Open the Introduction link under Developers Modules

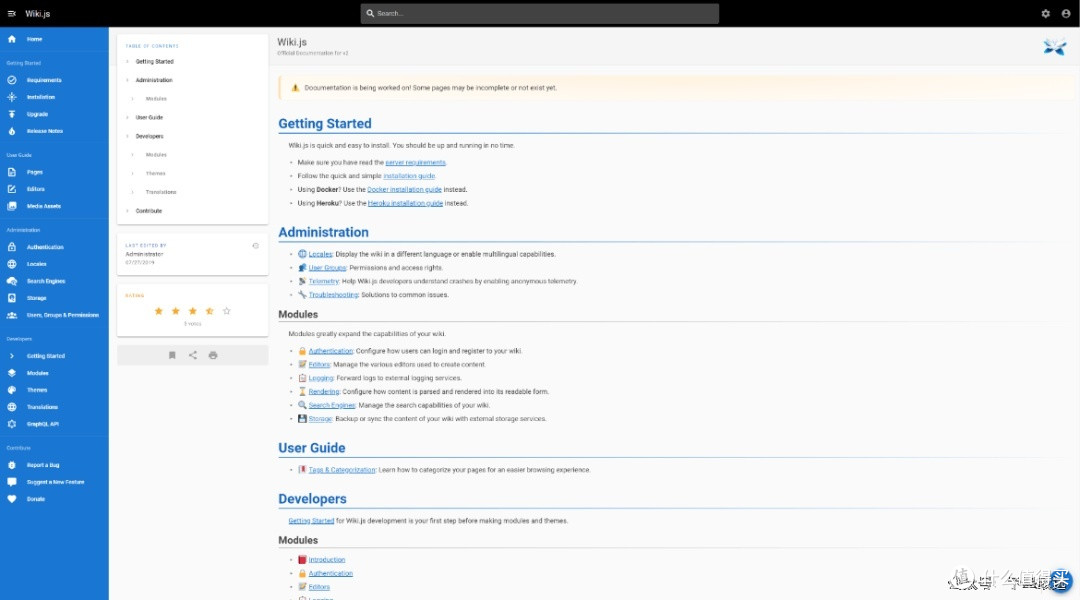[x=326, y=560]
